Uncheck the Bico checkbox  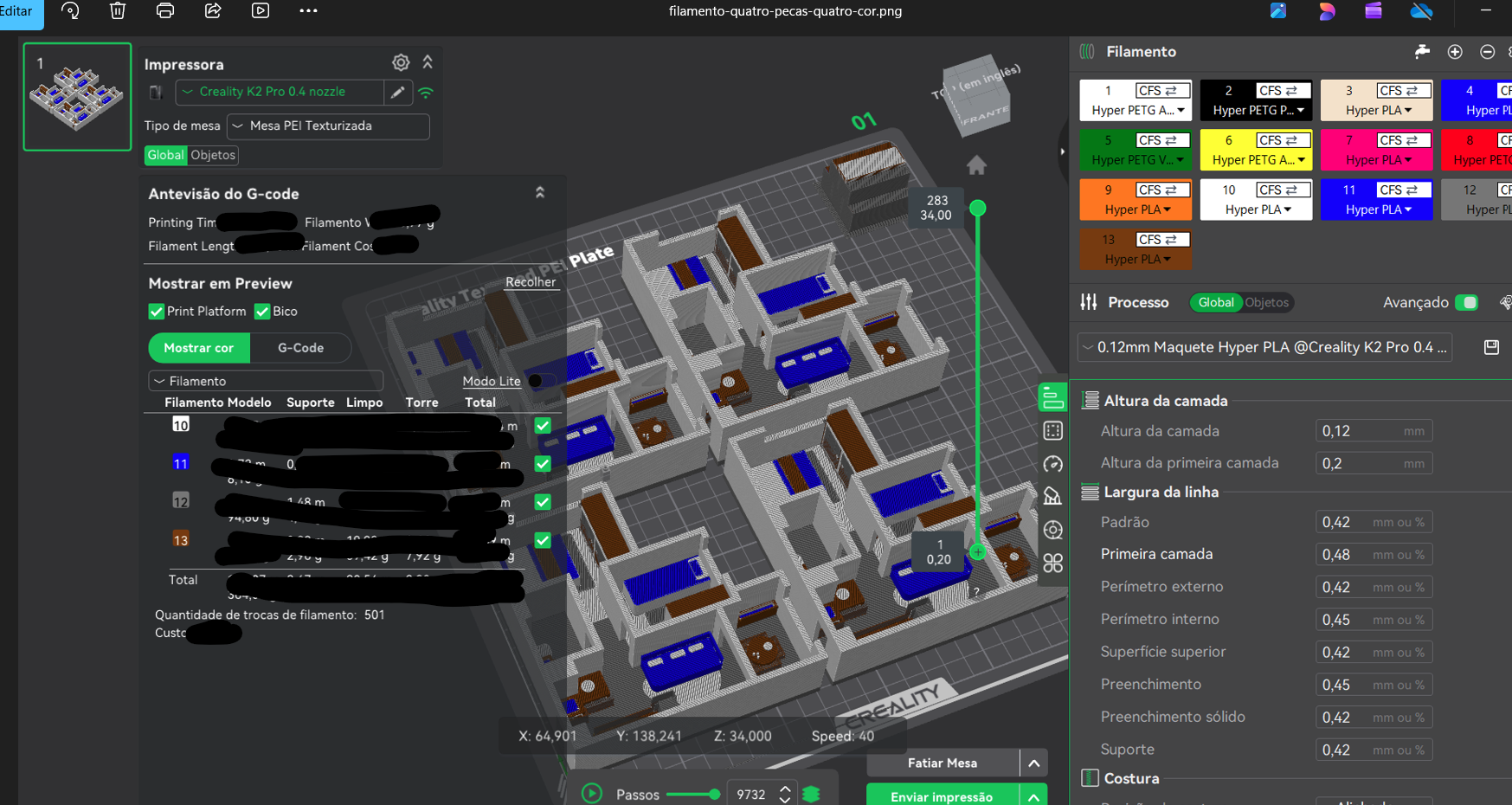point(262,312)
